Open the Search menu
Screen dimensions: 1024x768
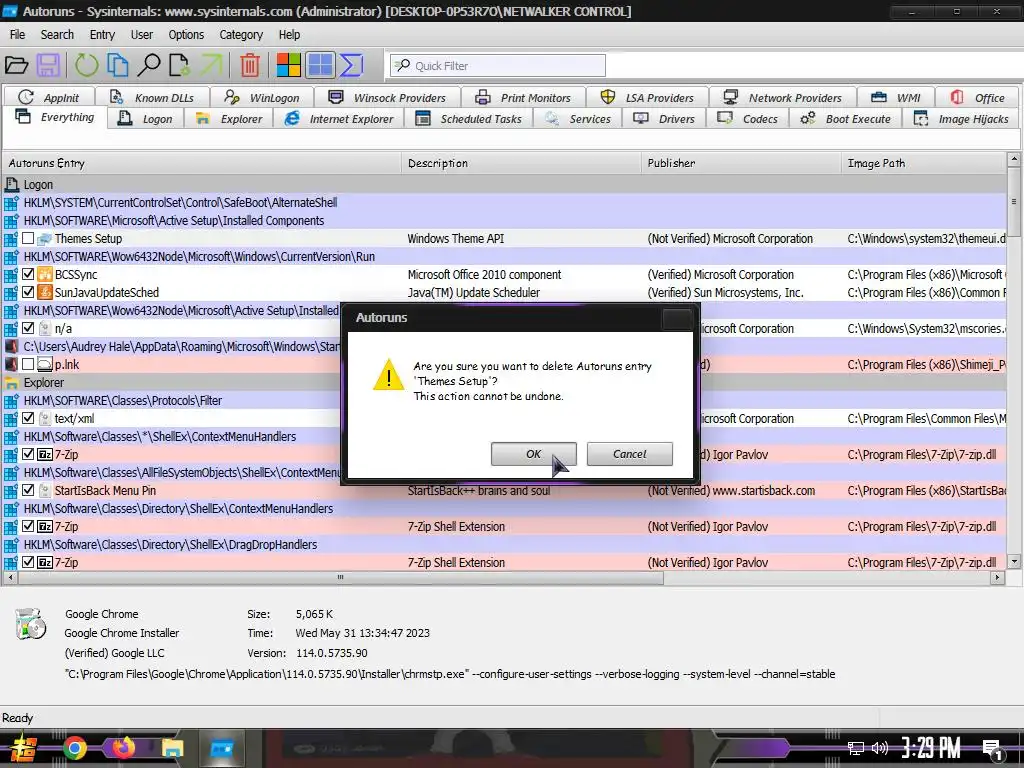pyautogui.click(x=57, y=35)
